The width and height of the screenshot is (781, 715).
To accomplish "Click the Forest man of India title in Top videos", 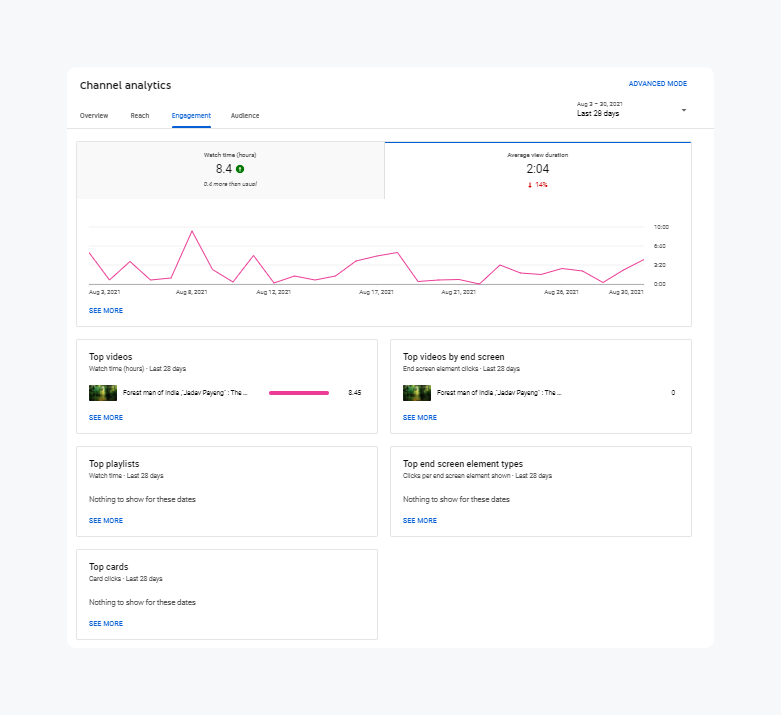I will (184, 393).
